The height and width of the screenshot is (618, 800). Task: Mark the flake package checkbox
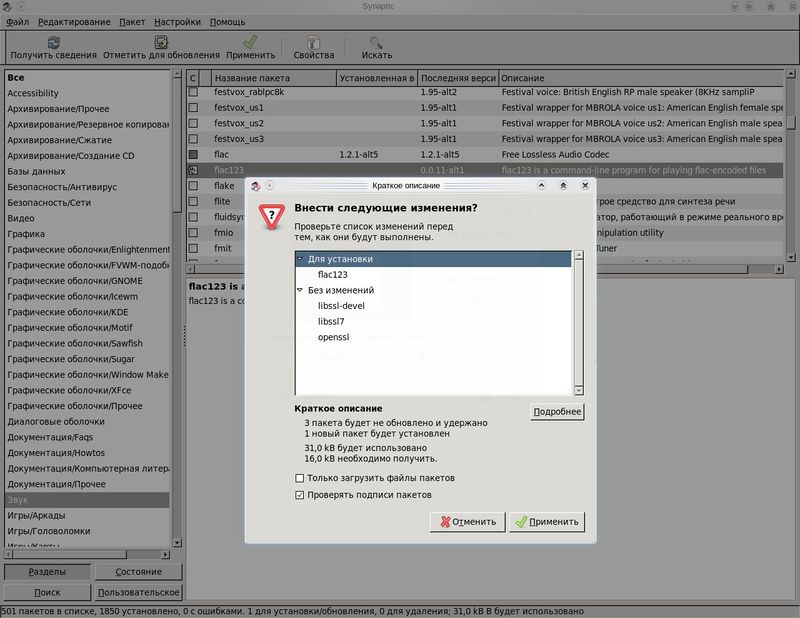[x=193, y=186]
